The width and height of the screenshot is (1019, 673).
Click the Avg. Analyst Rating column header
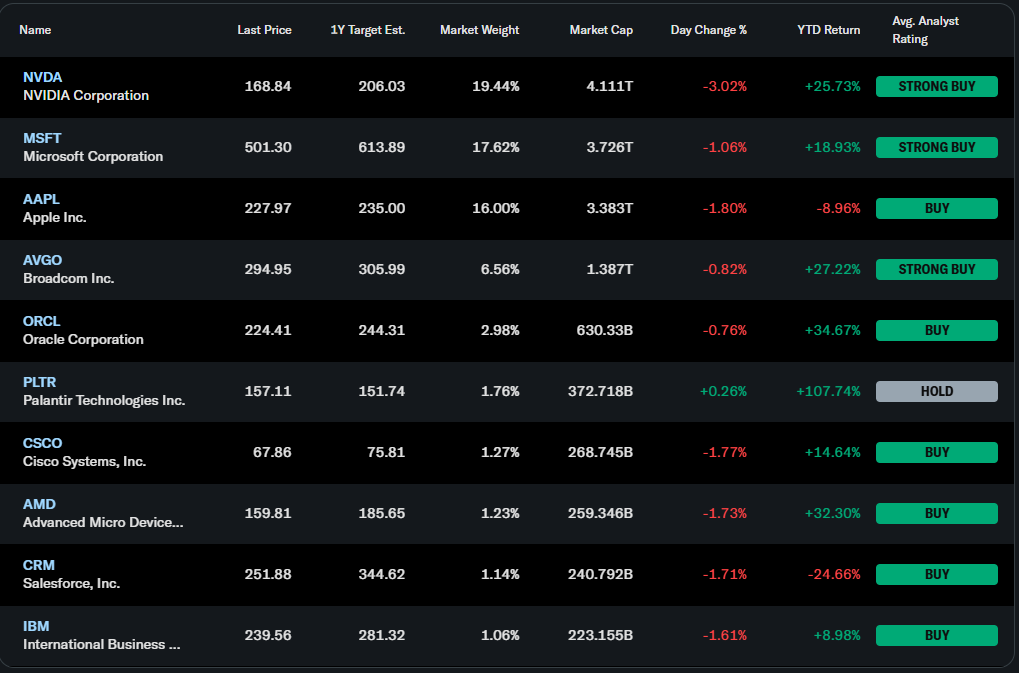pos(925,30)
